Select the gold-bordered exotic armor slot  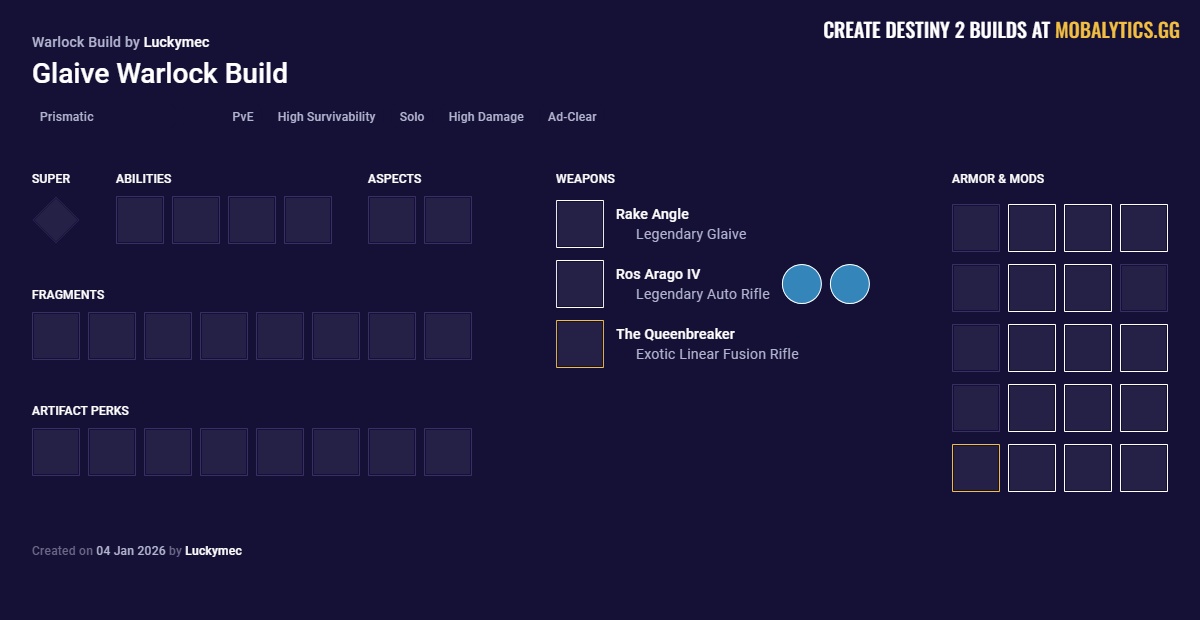tap(976, 468)
